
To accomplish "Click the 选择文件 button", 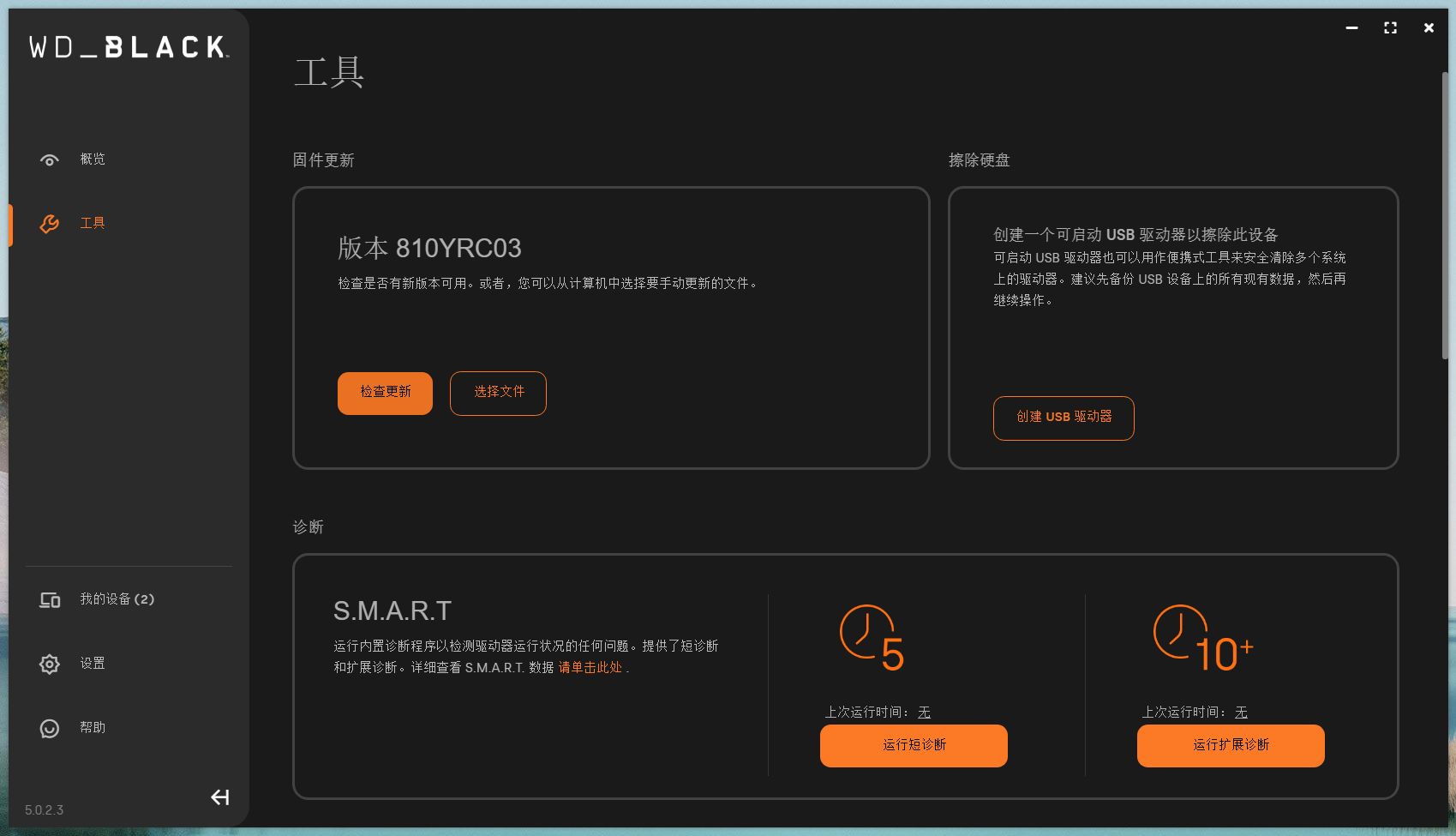I will [x=498, y=393].
